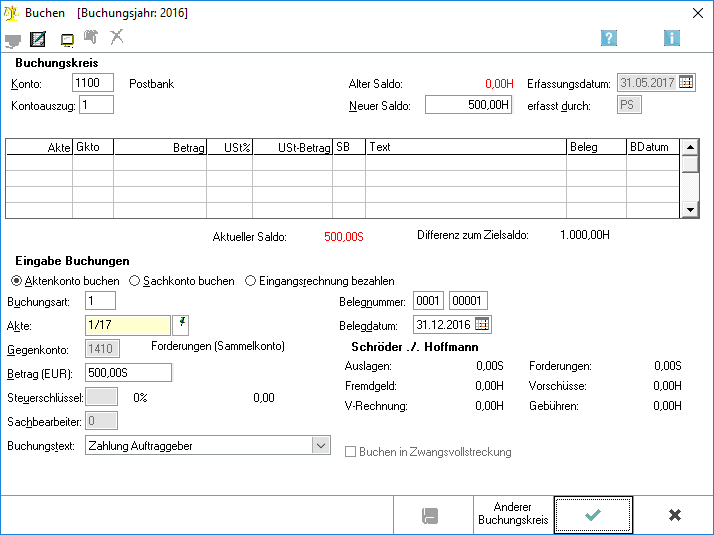
Task: Click the Beleg column header
Action: [597, 147]
